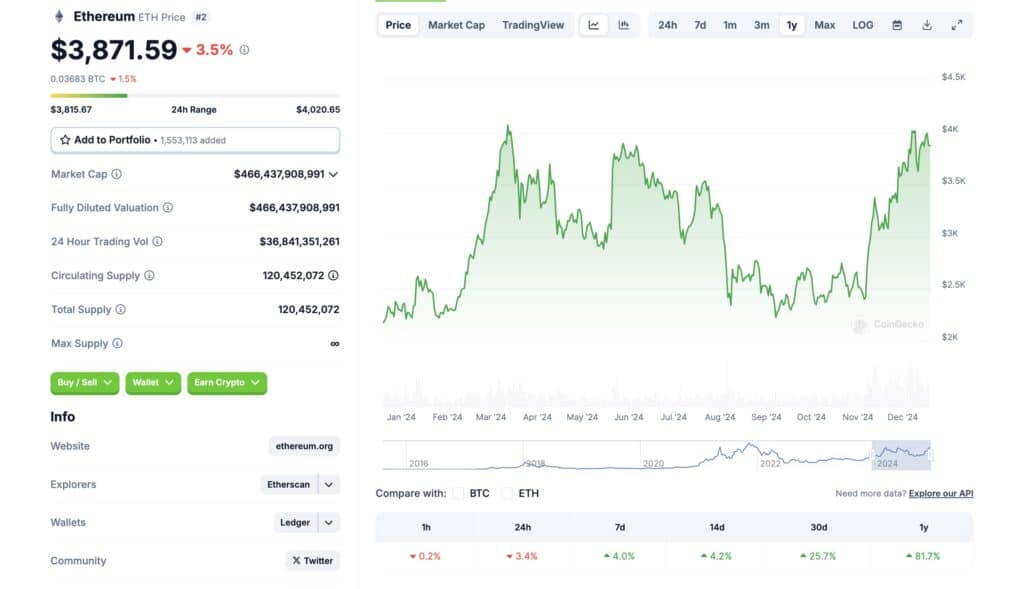This screenshot has height=589, width=1024.
Task: Click the download chart data icon
Action: pyautogui.click(x=927, y=25)
